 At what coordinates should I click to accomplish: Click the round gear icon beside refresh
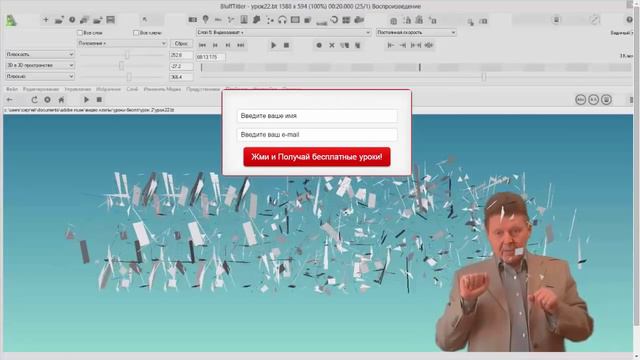[x=47, y=100]
